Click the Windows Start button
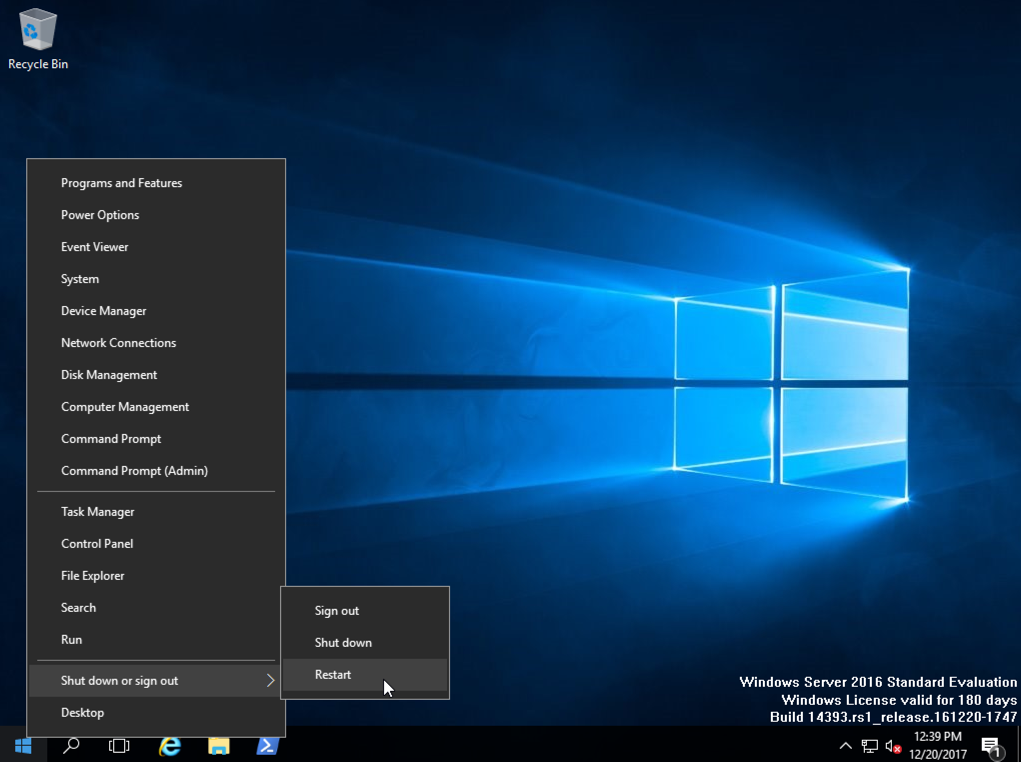This screenshot has width=1021, height=762. click(23, 746)
